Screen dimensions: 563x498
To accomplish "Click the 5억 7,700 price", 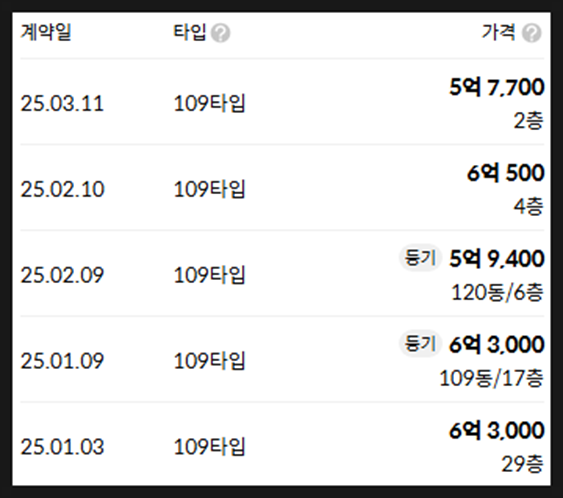I will (x=497, y=87).
